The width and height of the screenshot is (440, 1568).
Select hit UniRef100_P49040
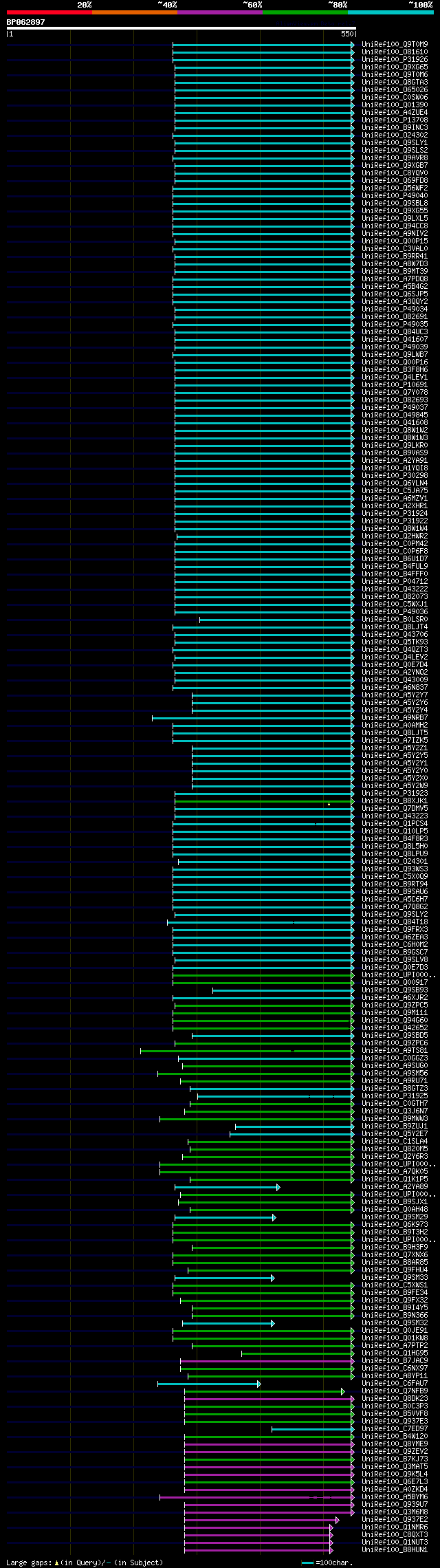[x=395, y=196]
